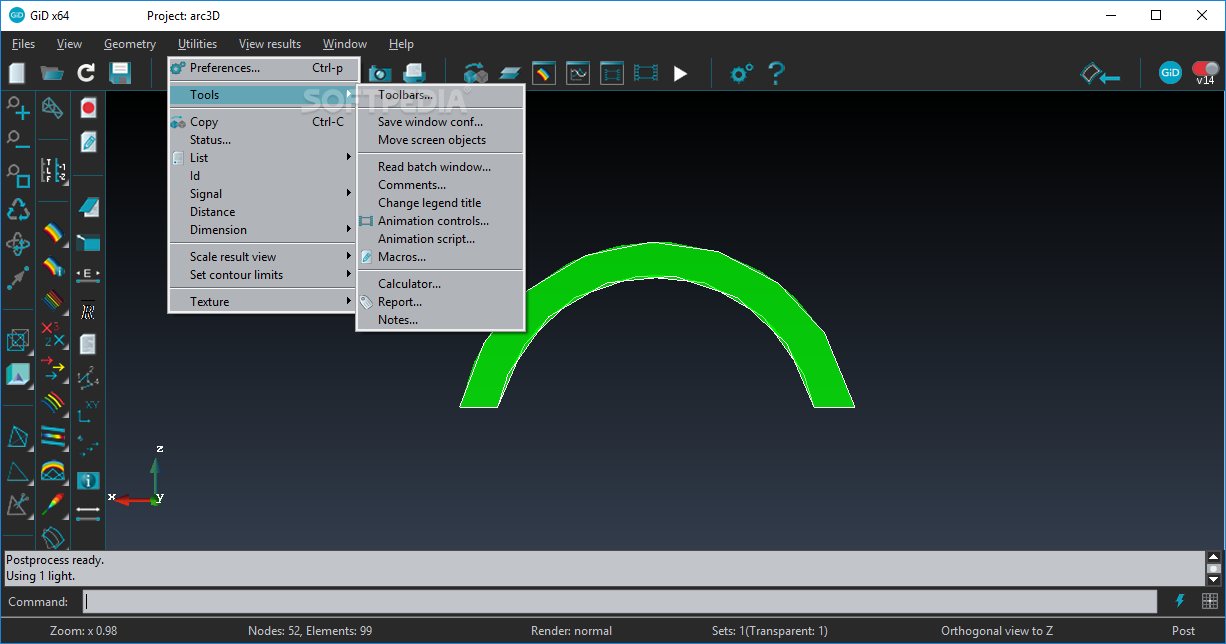Click the redraw recycle icon

[x=18, y=209]
